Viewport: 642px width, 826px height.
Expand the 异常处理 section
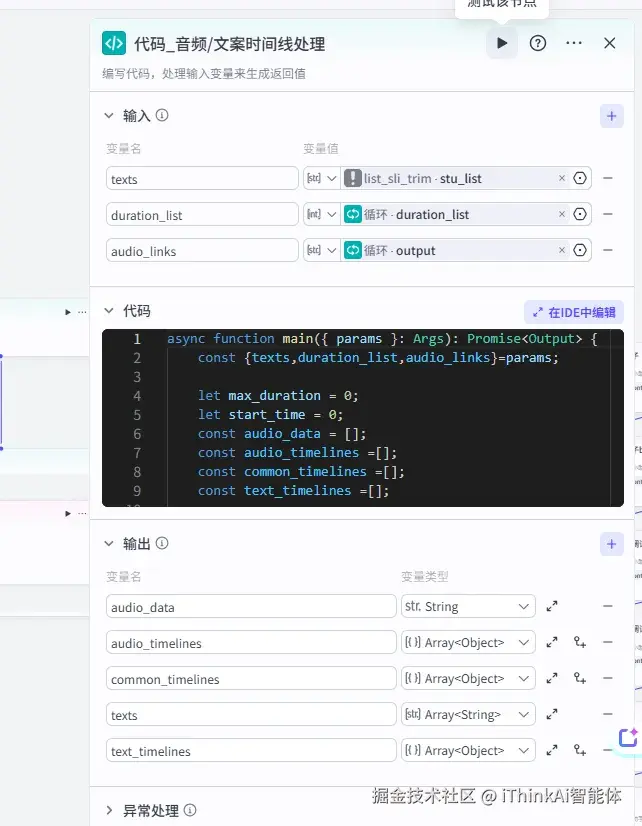109,810
